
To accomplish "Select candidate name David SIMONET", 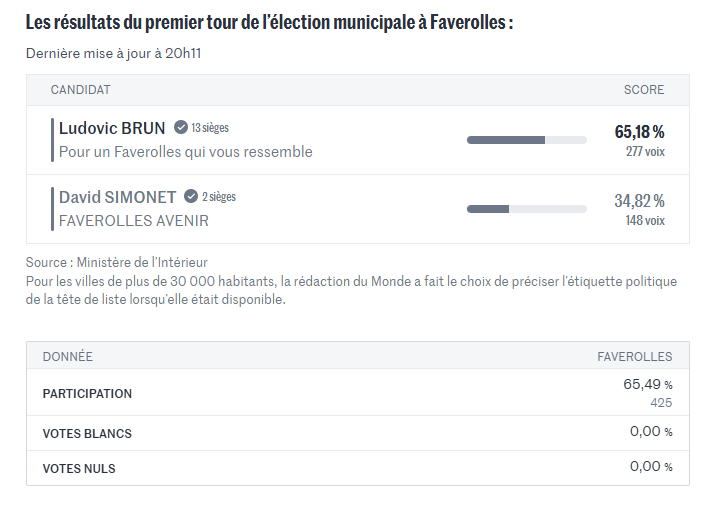I will coord(117,197).
